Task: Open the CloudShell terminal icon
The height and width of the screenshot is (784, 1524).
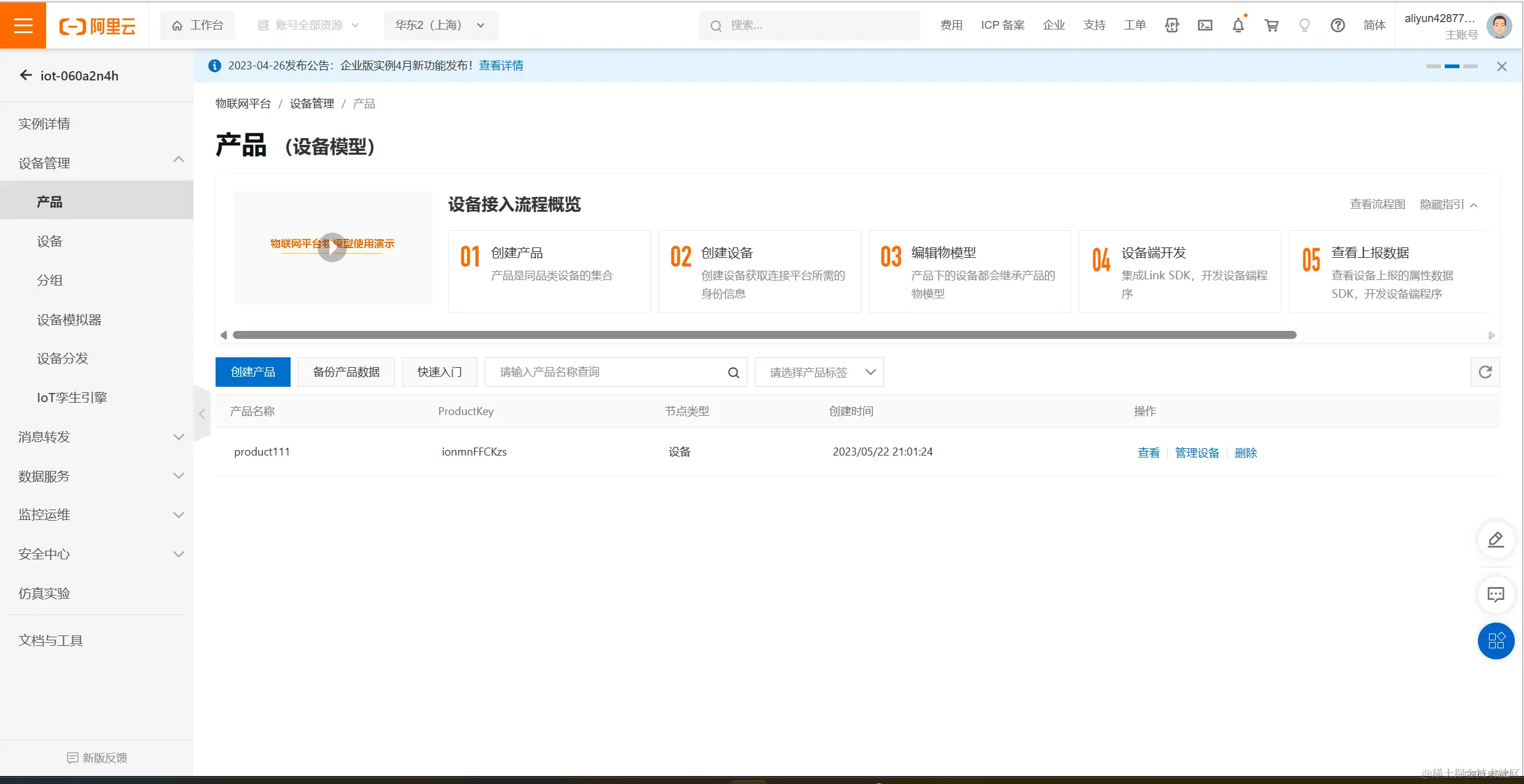Action: click(x=1205, y=25)
